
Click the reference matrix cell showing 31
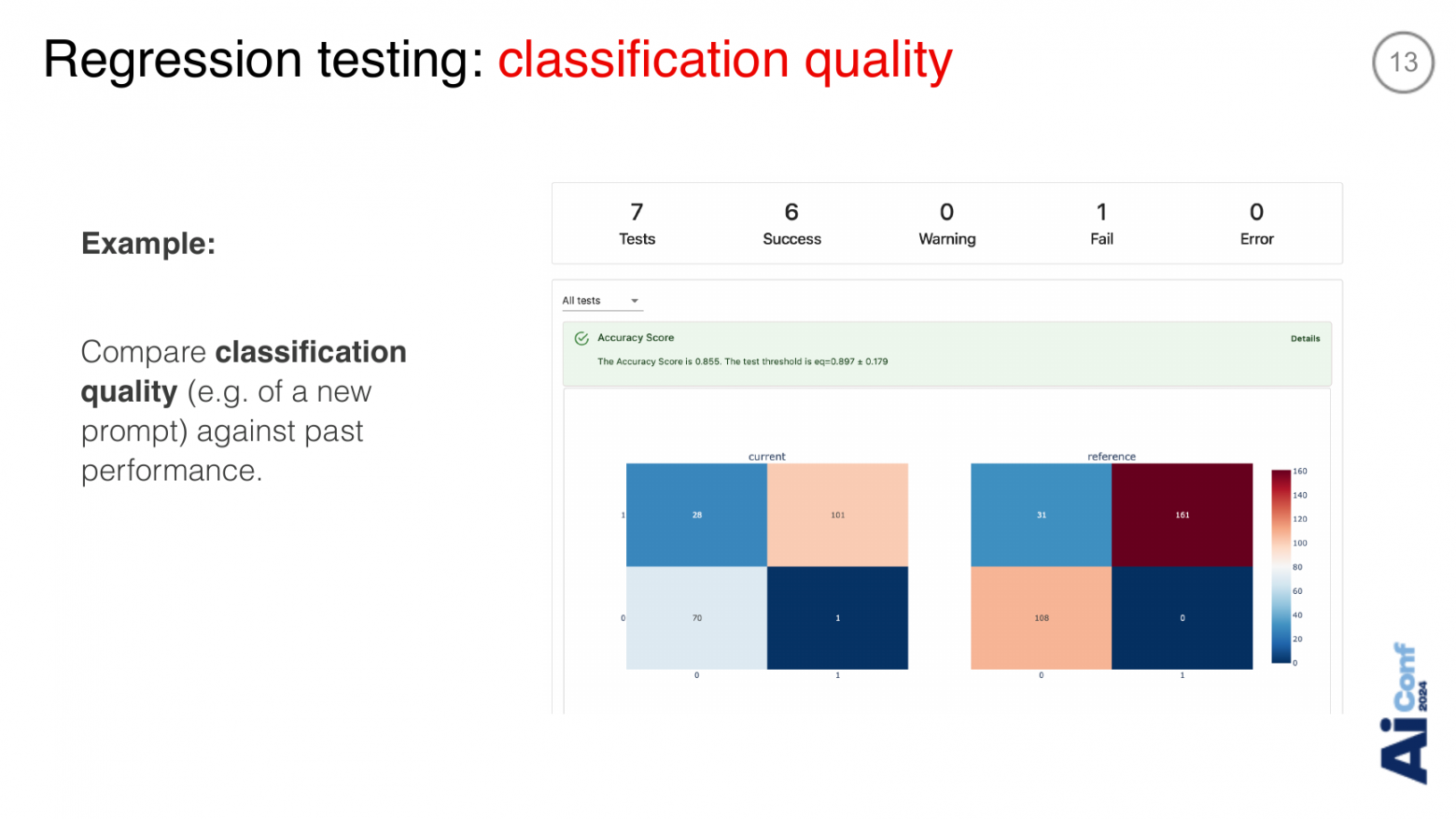click(x=1041, y=515)
